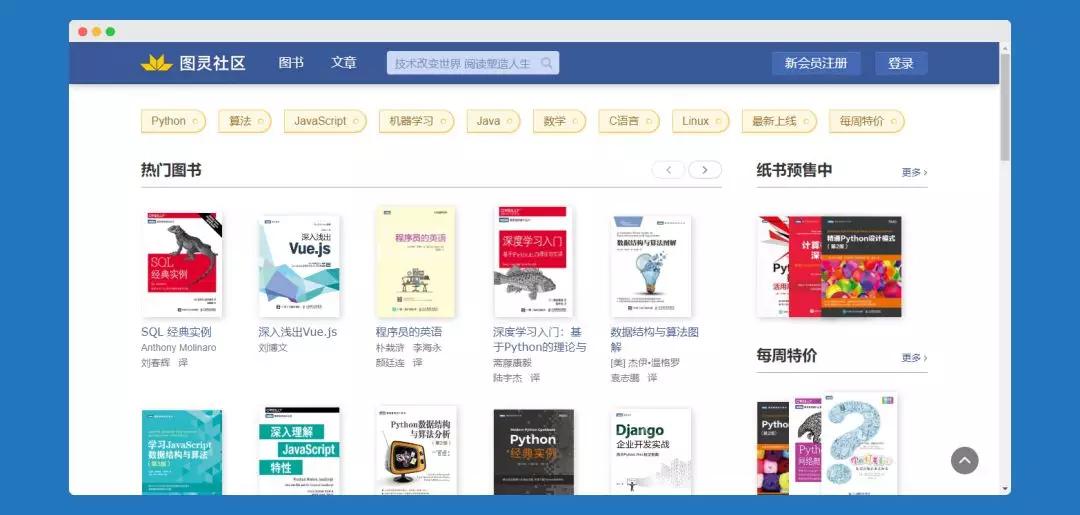Open the blue question-mark weekly special cover

860,443
